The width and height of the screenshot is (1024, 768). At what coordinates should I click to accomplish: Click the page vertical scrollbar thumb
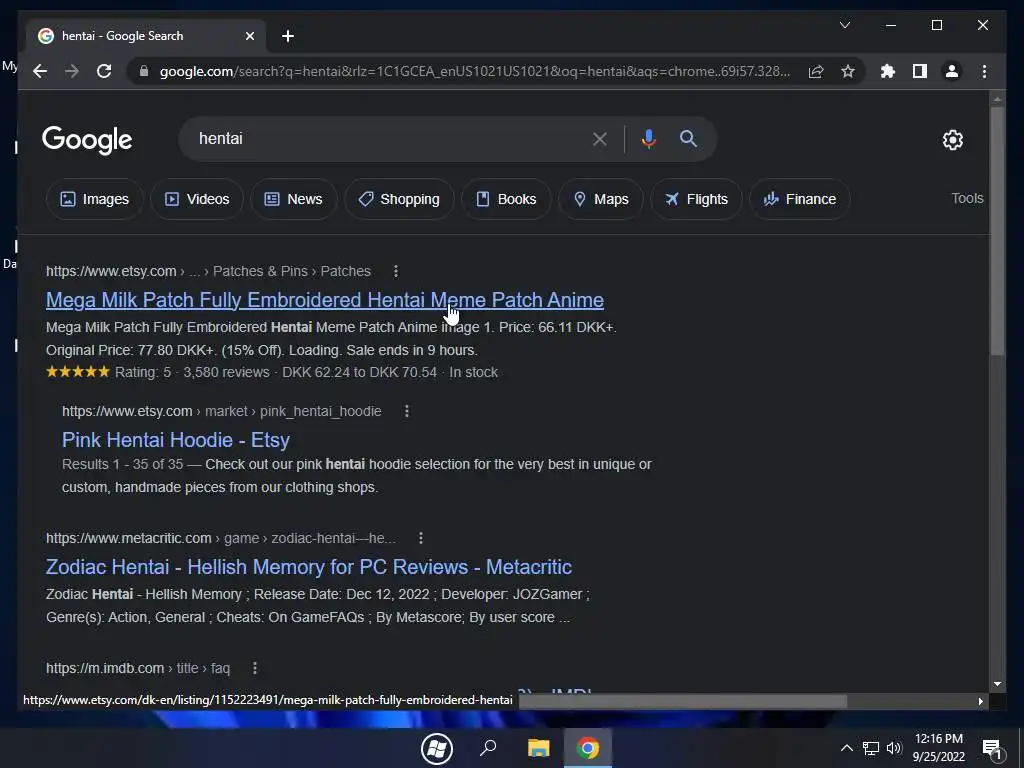pos(997,230)
